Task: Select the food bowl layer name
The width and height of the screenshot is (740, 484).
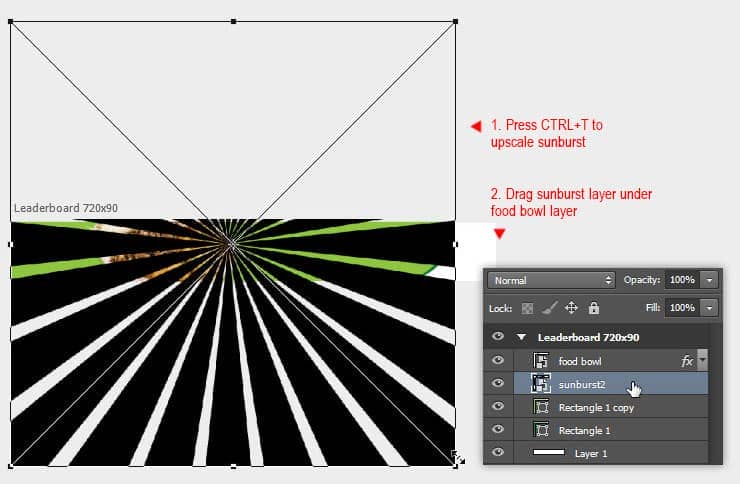Action: (580, 361)
